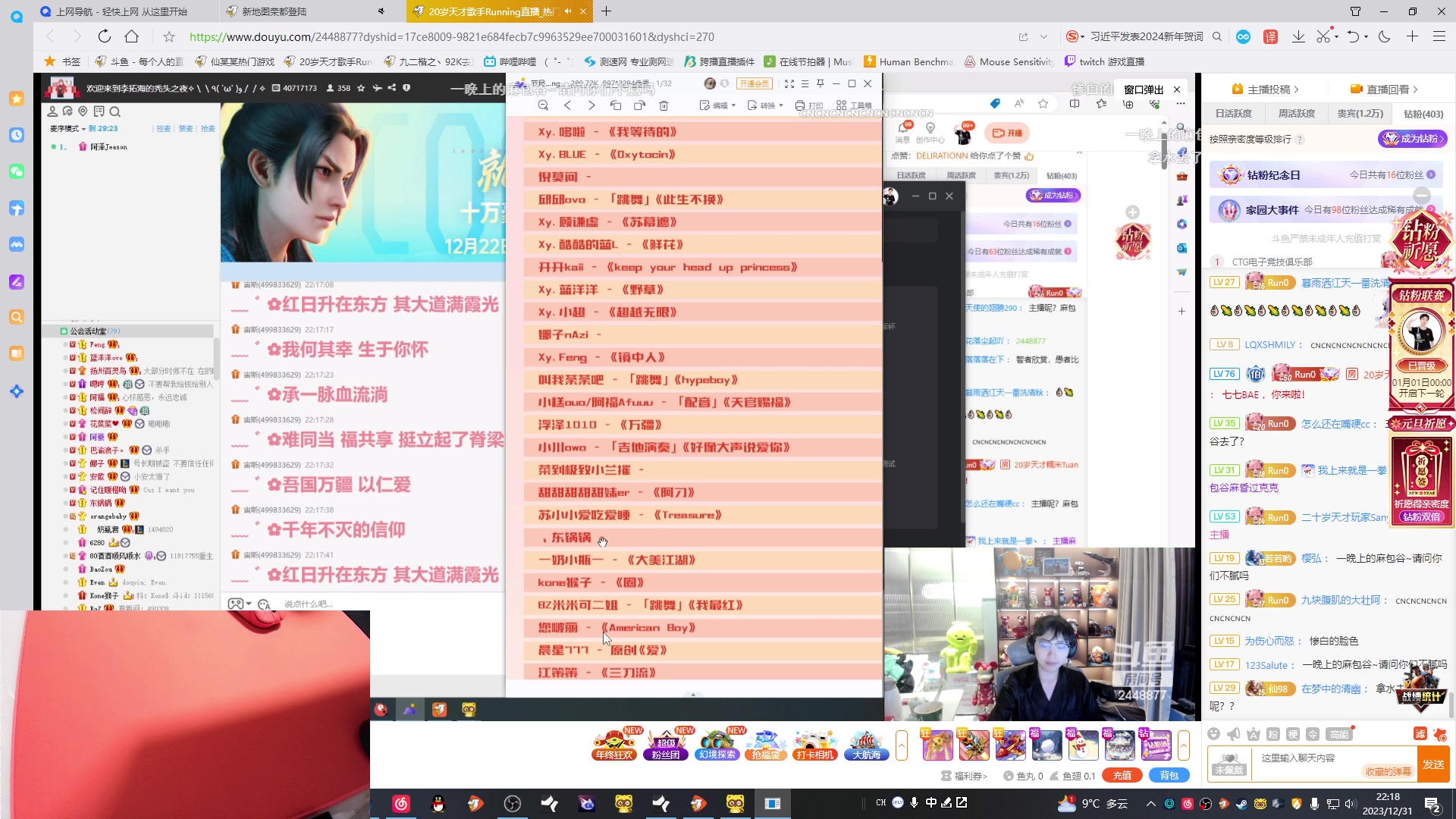This screenshot has height=819, width=1456.
Task: Click the 充值 recharge button
Action: (1123, 775)
